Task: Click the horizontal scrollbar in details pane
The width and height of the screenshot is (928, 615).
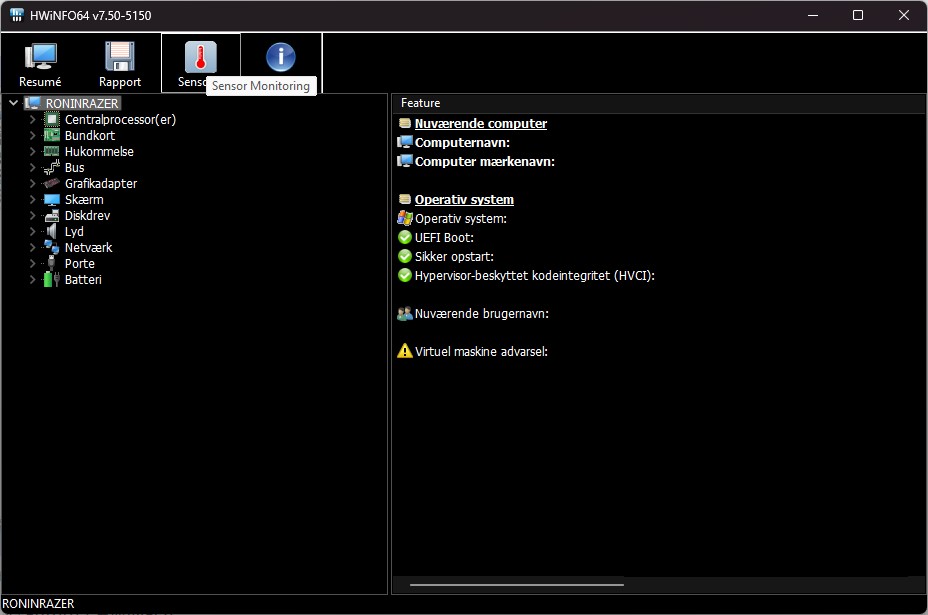Action: (x=516, y=584)
